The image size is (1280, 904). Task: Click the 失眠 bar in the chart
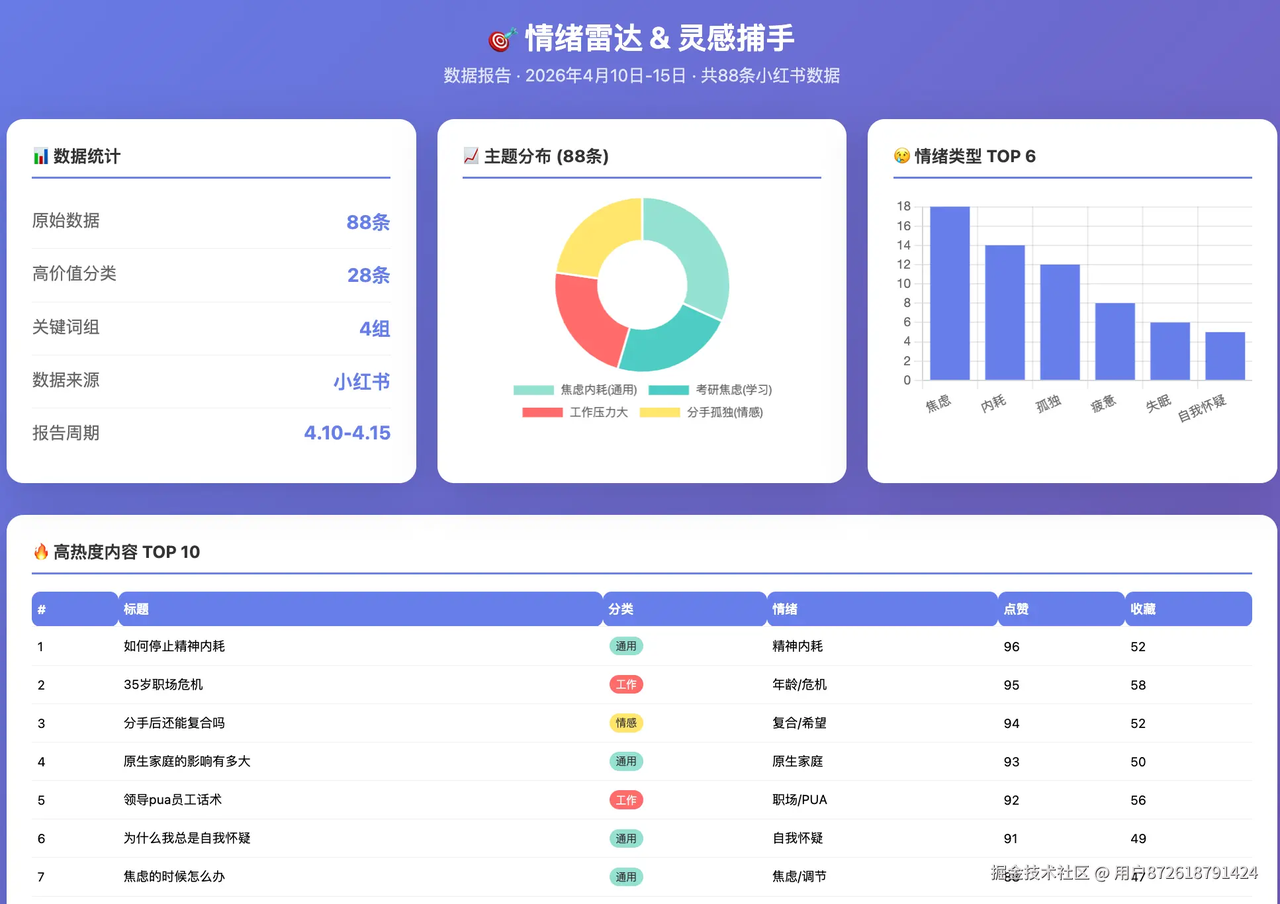[1170, 351]
